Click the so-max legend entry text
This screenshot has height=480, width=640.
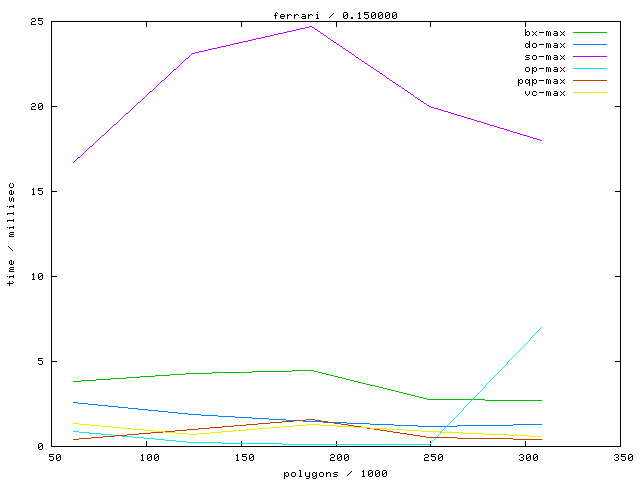tap(544, 57)
